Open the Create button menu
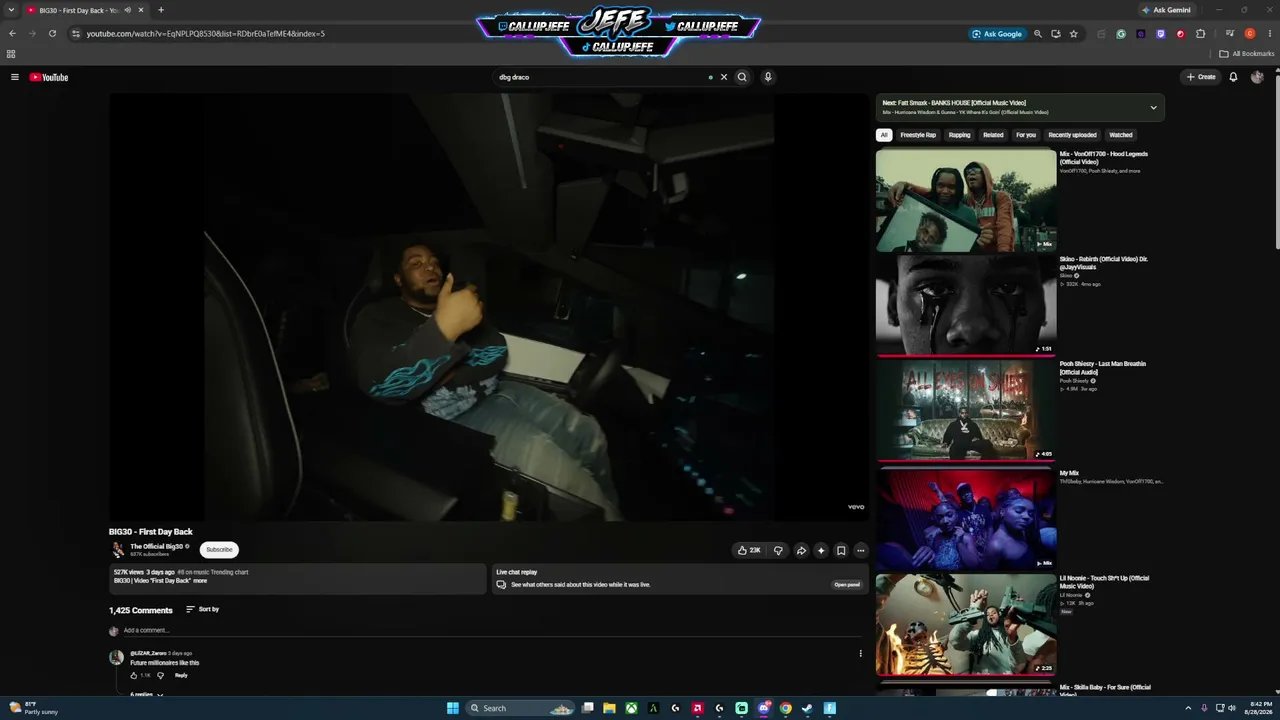 click(1201, 77)
